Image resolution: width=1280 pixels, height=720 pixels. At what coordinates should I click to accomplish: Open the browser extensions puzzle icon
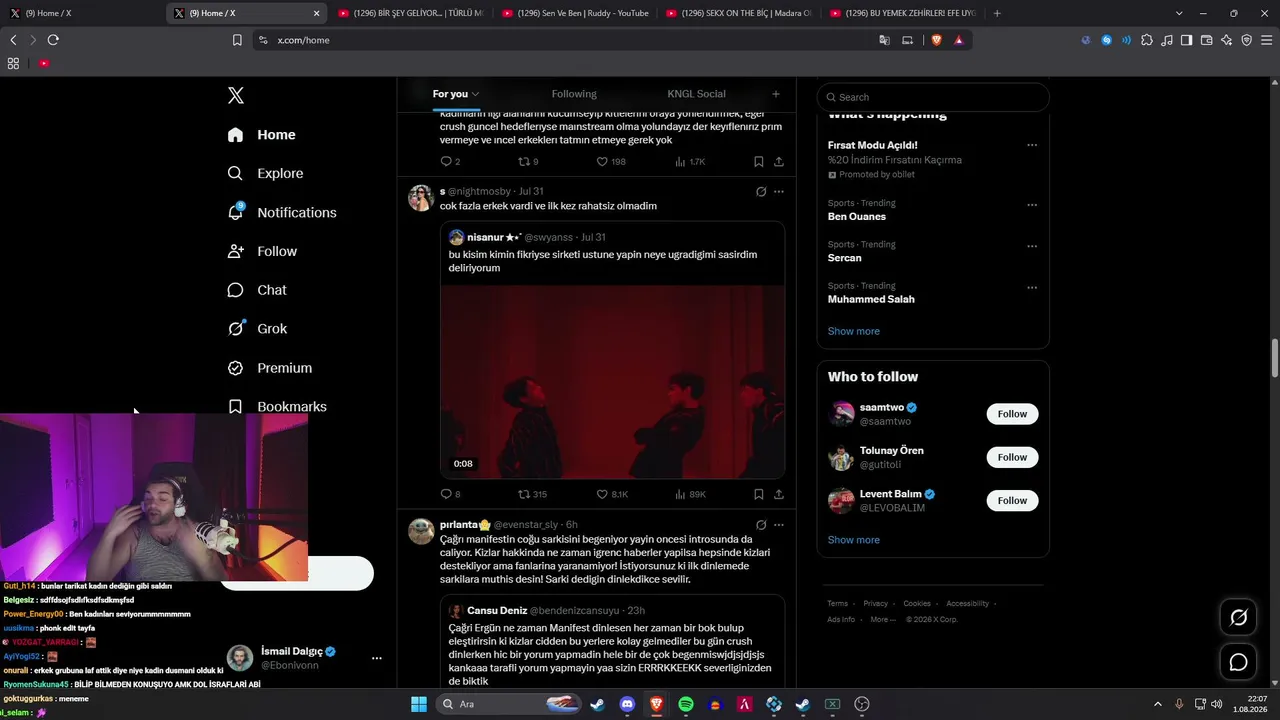pyautogui.click(x=1147, y=40)
